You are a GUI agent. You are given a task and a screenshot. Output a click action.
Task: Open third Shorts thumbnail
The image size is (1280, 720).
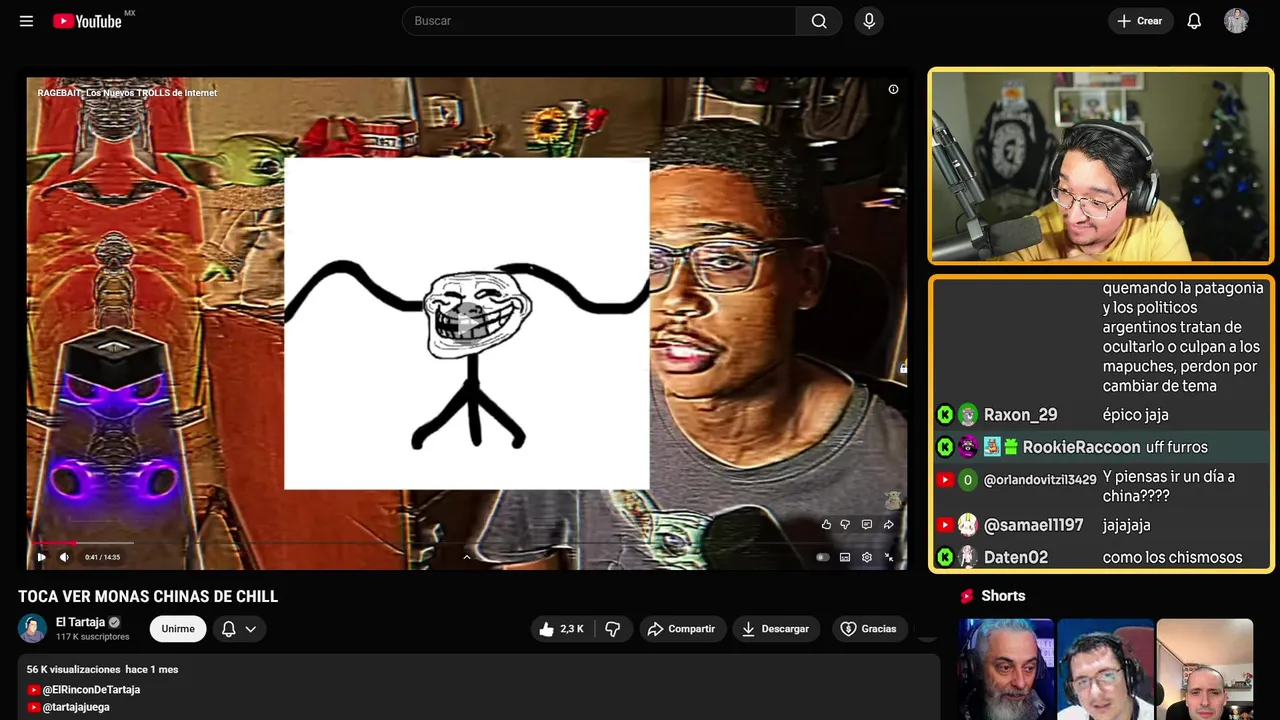(x=1204, y=669)
